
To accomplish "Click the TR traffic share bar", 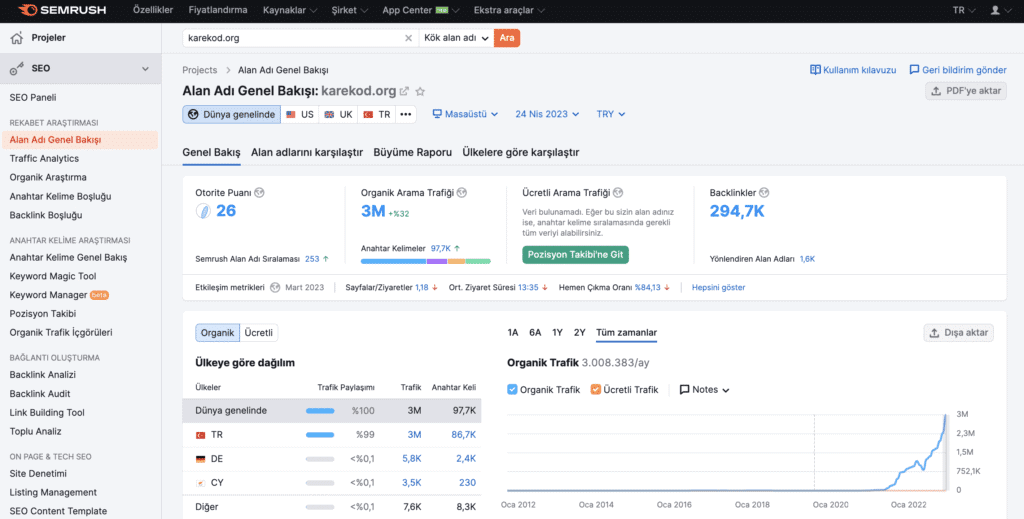I will pyautogui.click(x=320, y=435).
